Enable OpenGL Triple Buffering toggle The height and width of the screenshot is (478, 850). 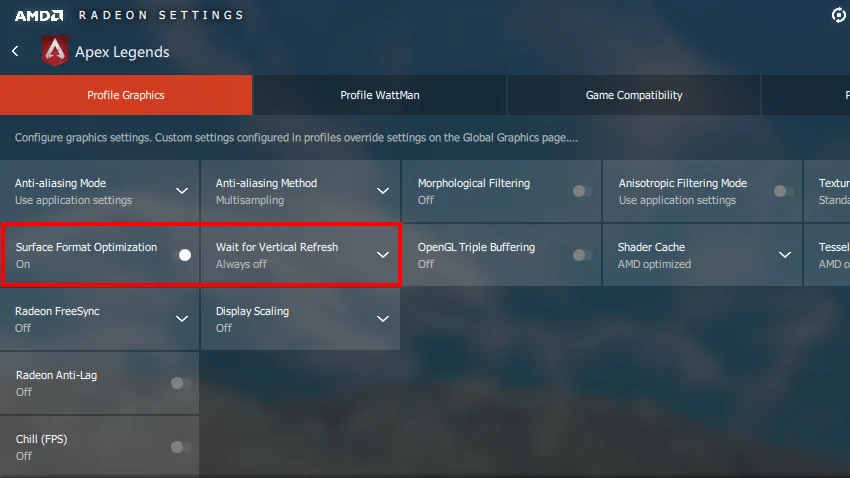pos(583,255)
